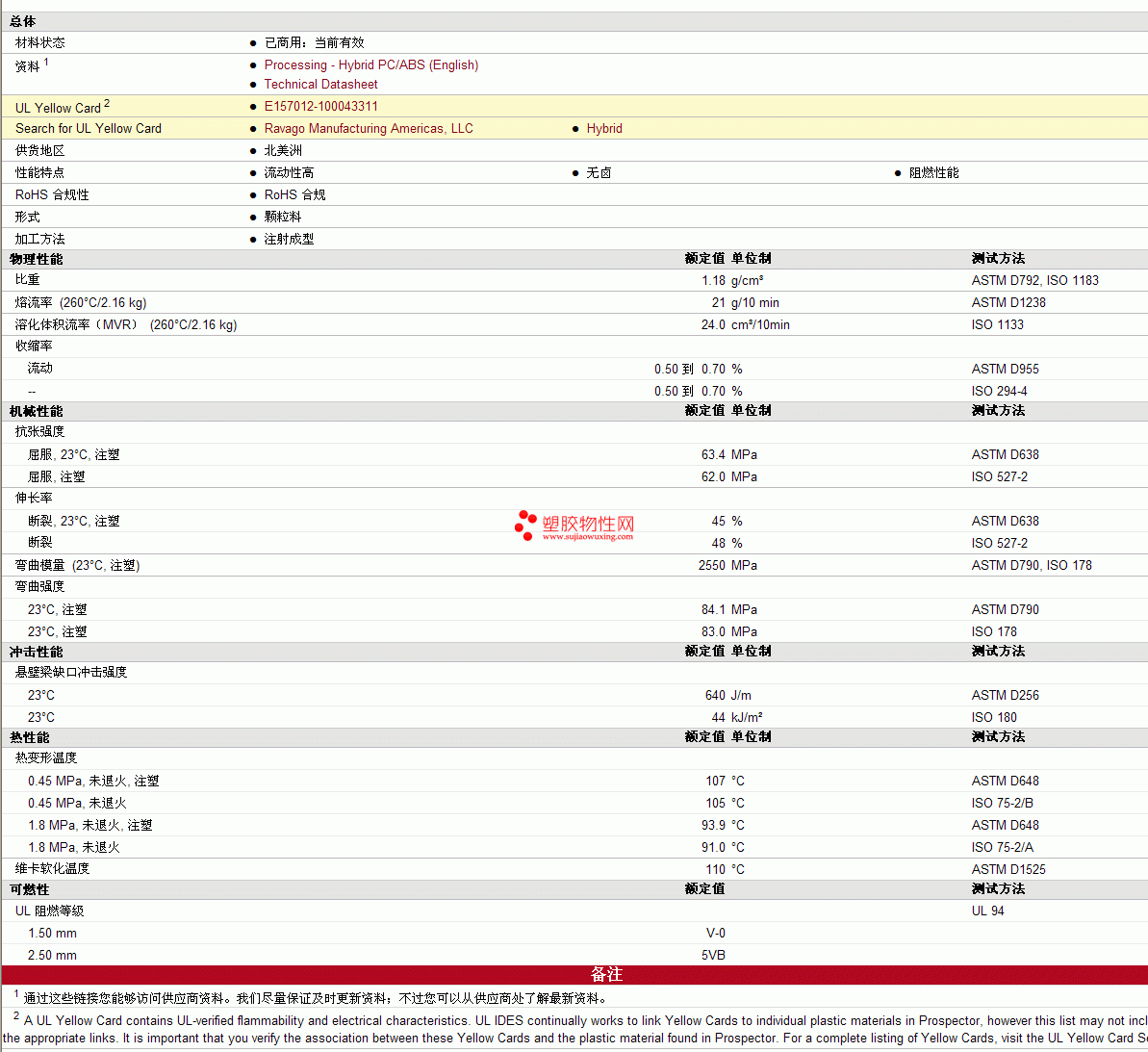Click the 备注 red banner heading
The width and height of the screenshot is (1148, 1052).
click(606, 974)
